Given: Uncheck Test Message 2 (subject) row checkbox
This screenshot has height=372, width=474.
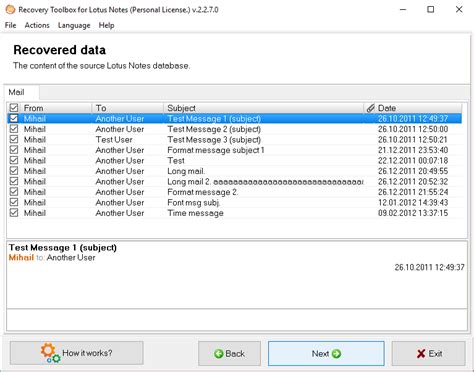Looking at the screenshot, I should tap(14, 129).
